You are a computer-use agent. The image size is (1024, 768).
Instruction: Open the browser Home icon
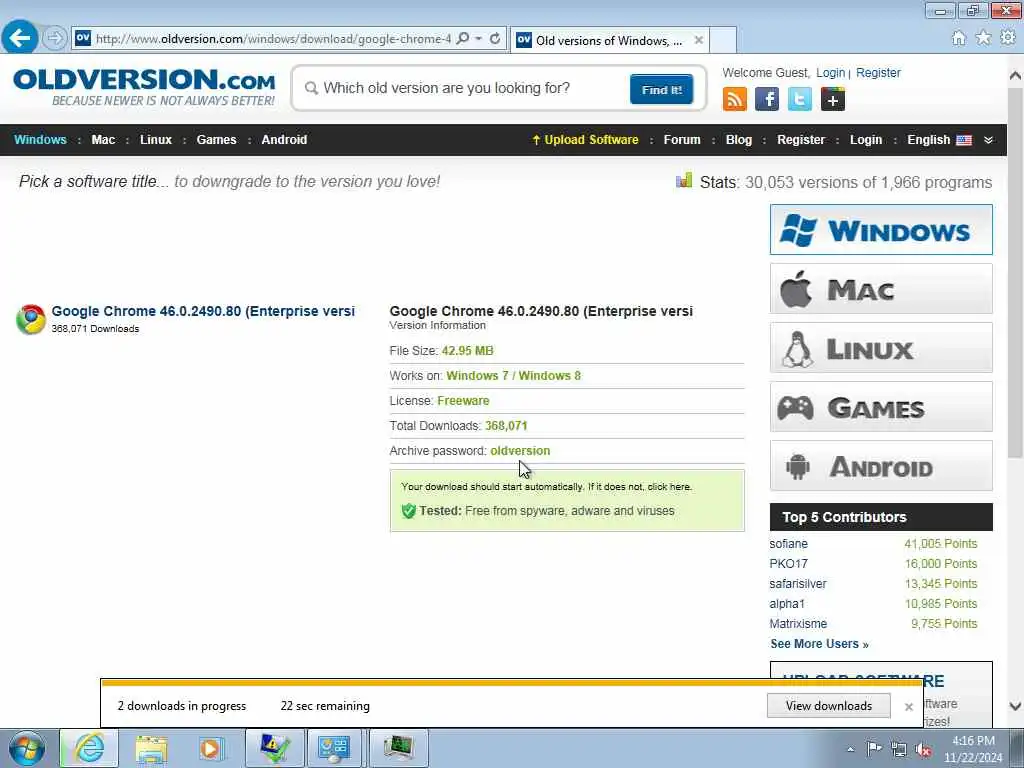click(x=958, y=39)
